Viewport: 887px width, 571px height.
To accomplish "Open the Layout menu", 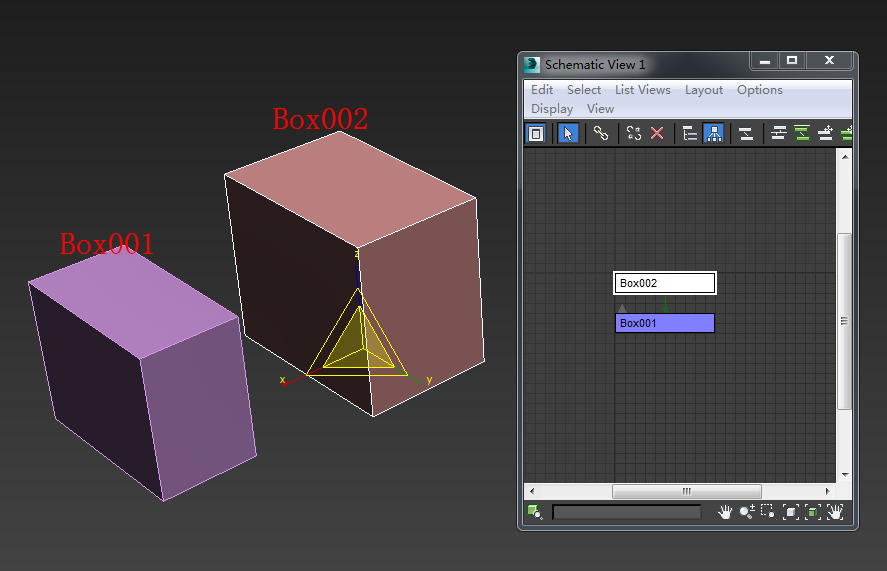I will click(704, 90).
